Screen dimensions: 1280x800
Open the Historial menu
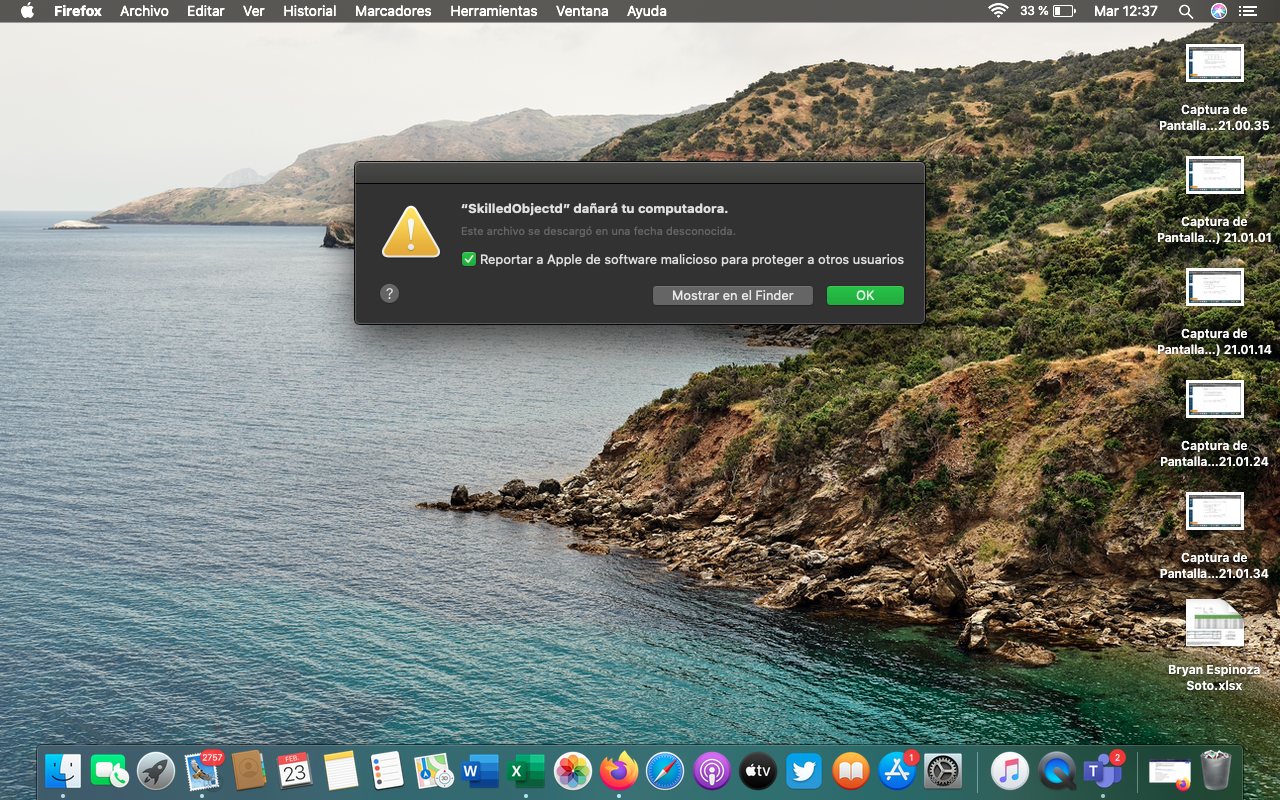pos(310,11)
